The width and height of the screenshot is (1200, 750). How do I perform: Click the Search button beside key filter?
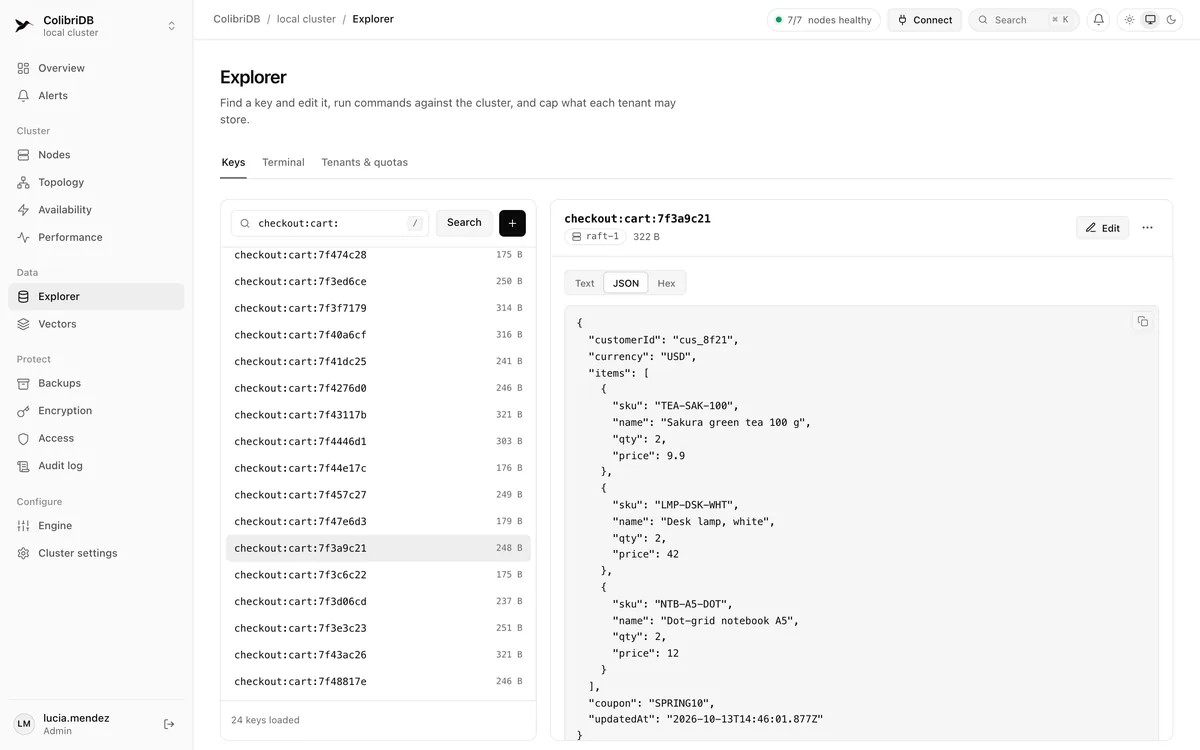coord(464,223)
